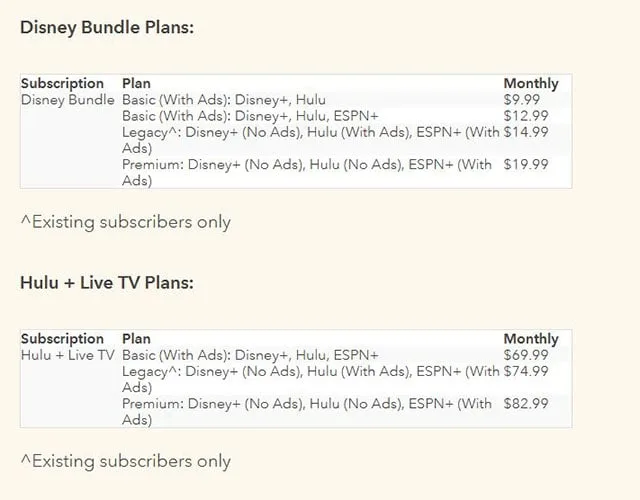The height and width of the screenshot is (500, 640).
Task: Click the Legacy plan text in Disney Bundle table
Action: point(311,140)
